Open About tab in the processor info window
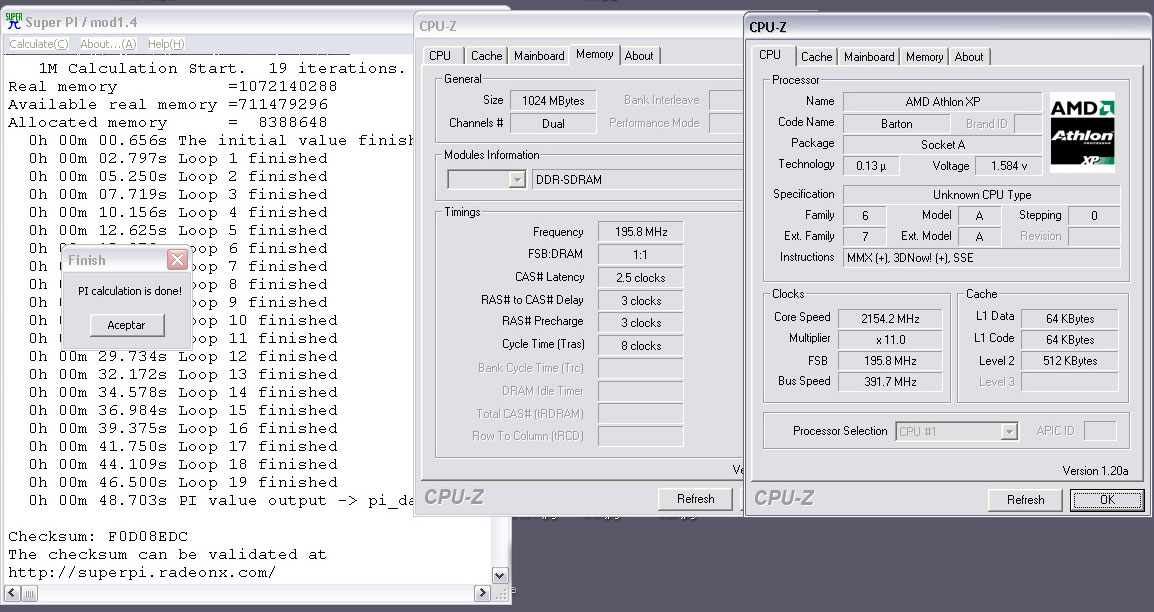 pos(968,57)
